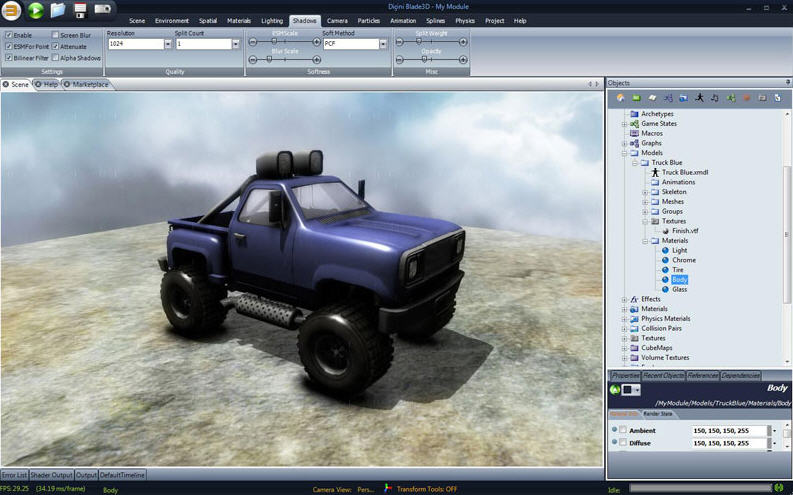Adjust the Blur Scale slider handle
The image size is (793, 495).
click(x=269, y=60)
